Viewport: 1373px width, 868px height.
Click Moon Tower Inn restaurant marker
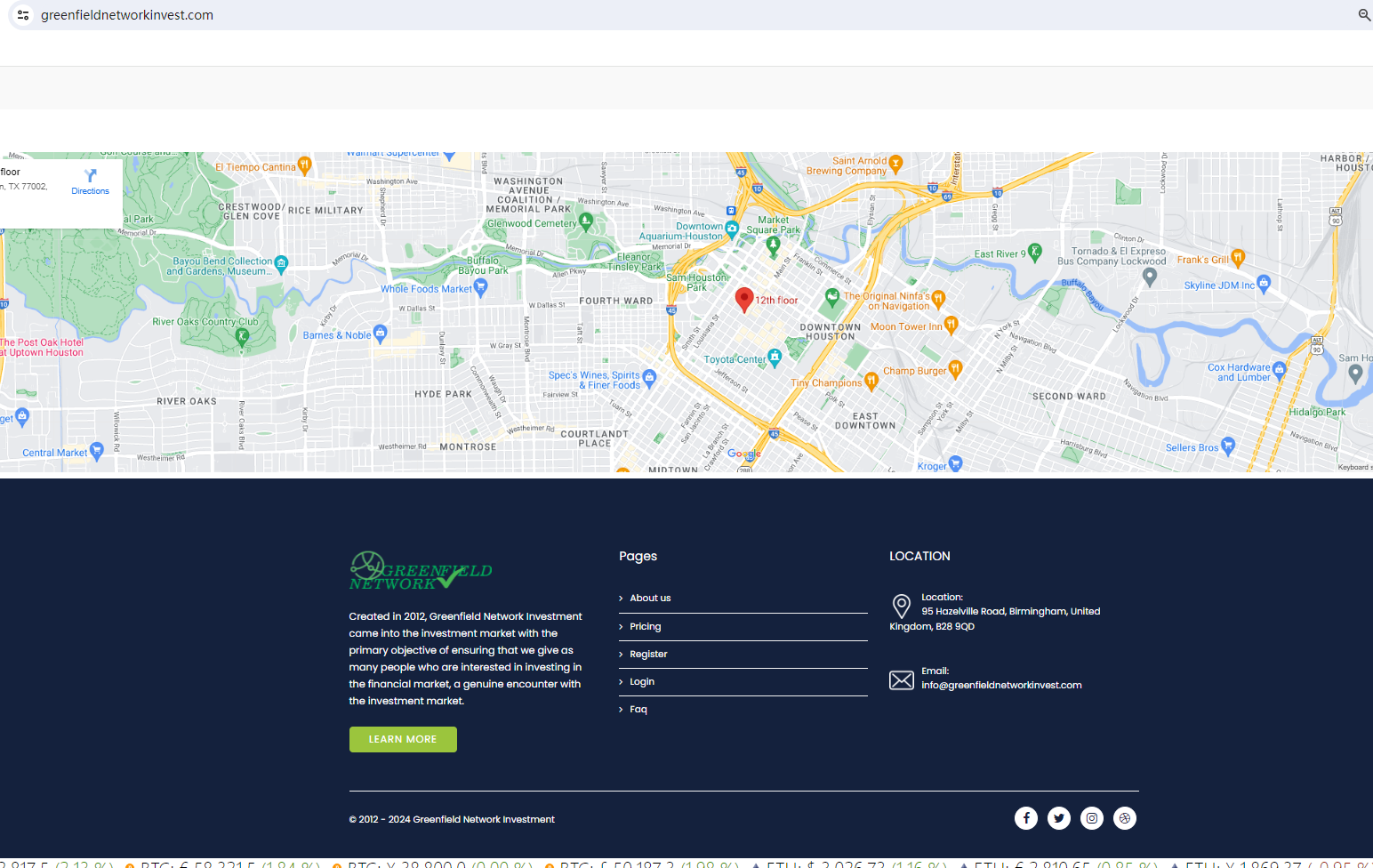coord(951,324)
